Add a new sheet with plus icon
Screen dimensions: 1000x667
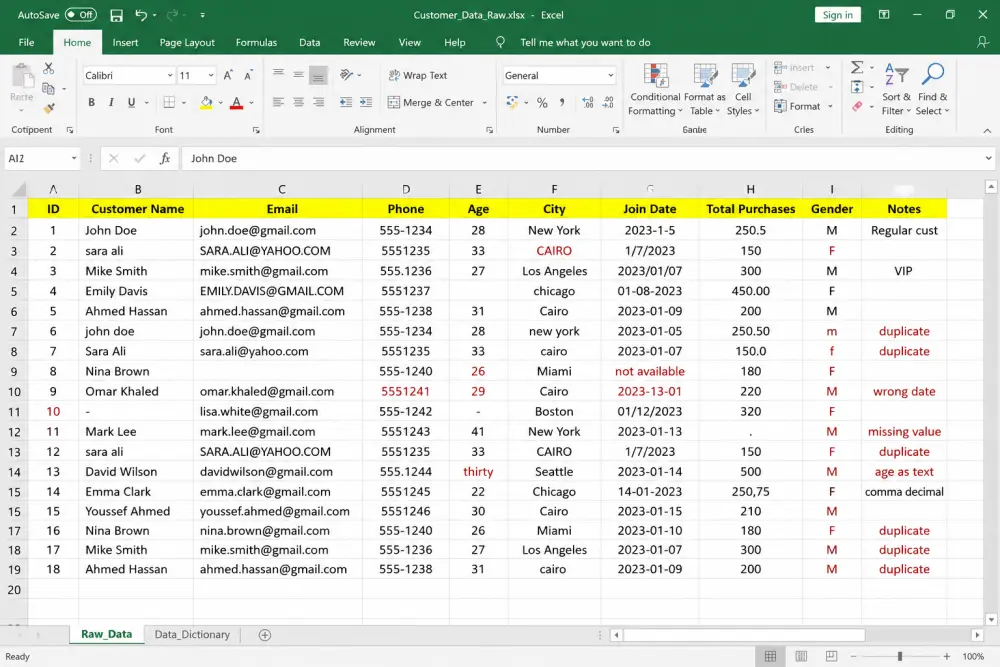(265, 634)
